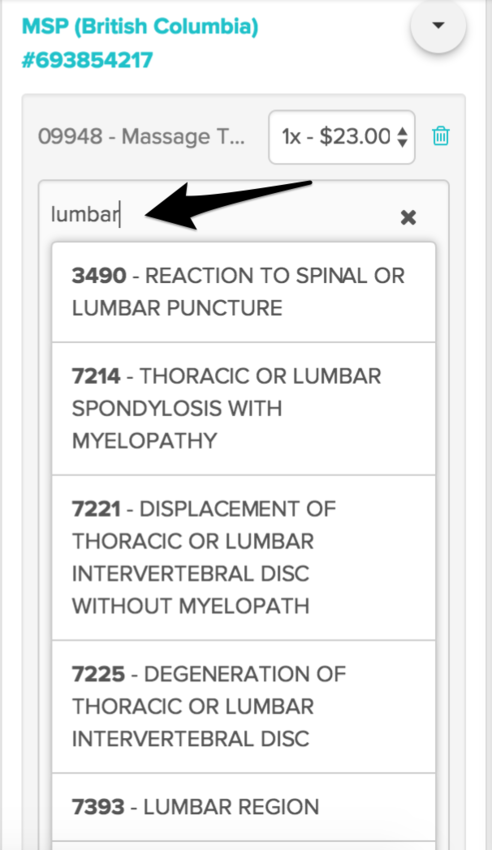Image resolution: width=492 pixels, height=850 pixels.
Task: Click the bold code 7393
Action: (98, 807)
